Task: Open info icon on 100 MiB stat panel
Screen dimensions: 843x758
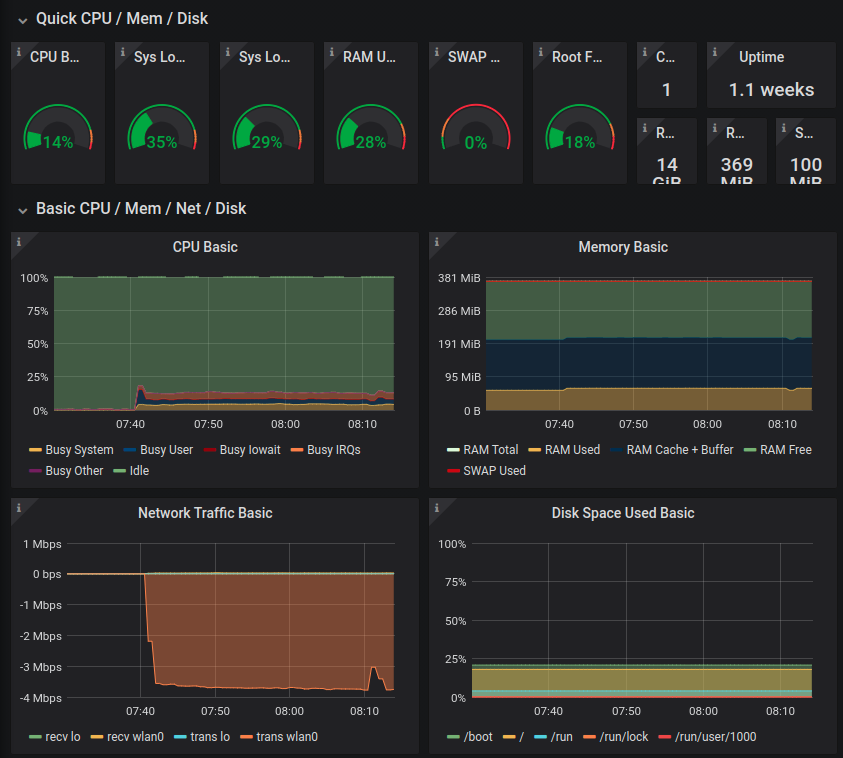Action: point(783,128)
